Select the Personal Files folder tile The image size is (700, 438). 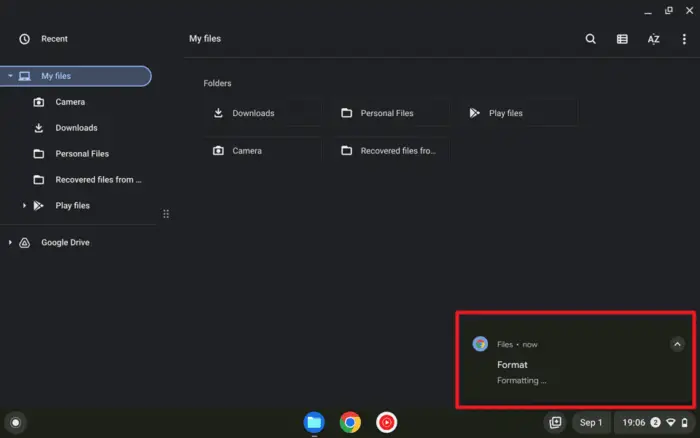392,113
